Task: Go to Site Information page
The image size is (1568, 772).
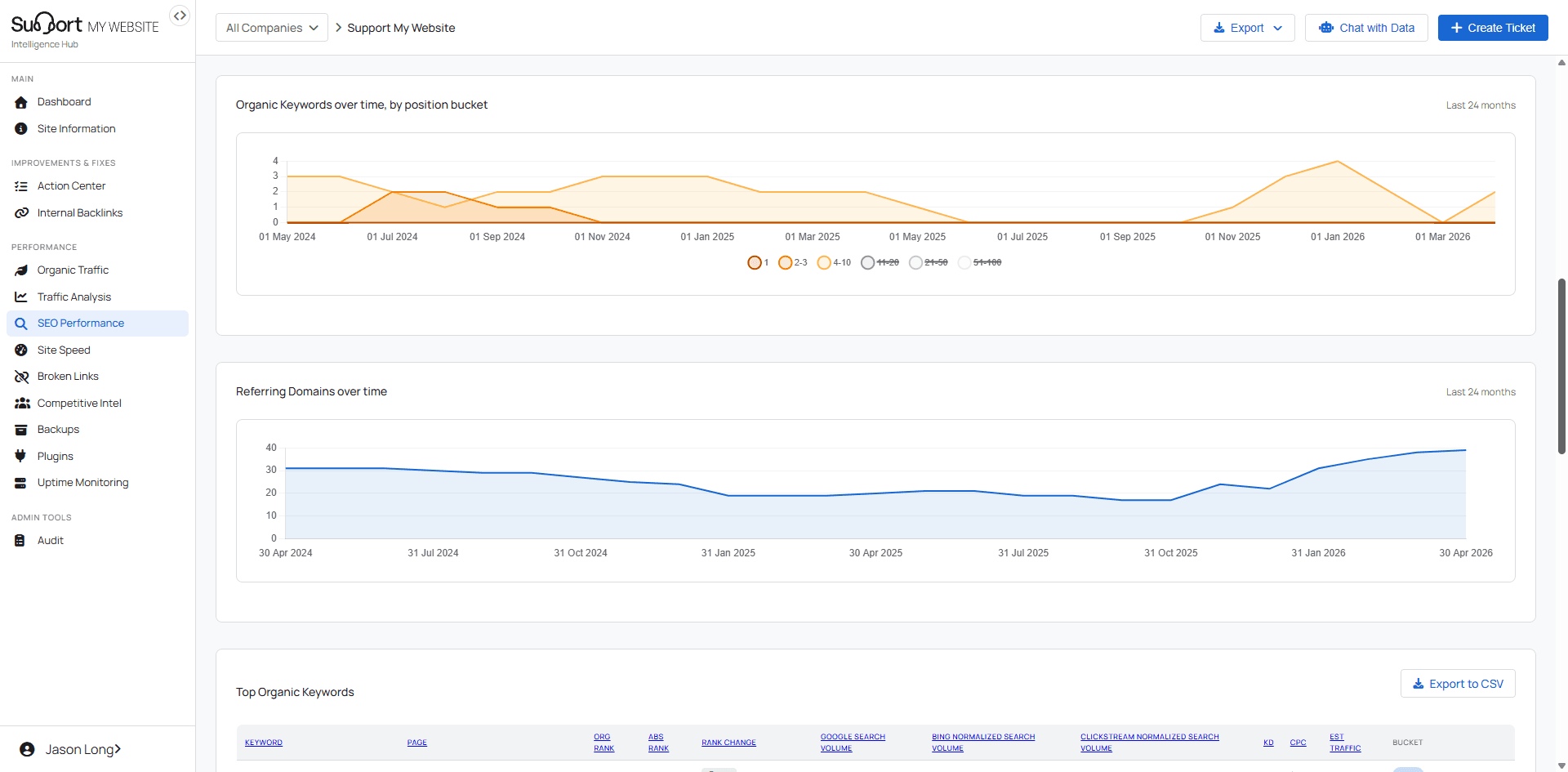Action: [x=97, y=129]
